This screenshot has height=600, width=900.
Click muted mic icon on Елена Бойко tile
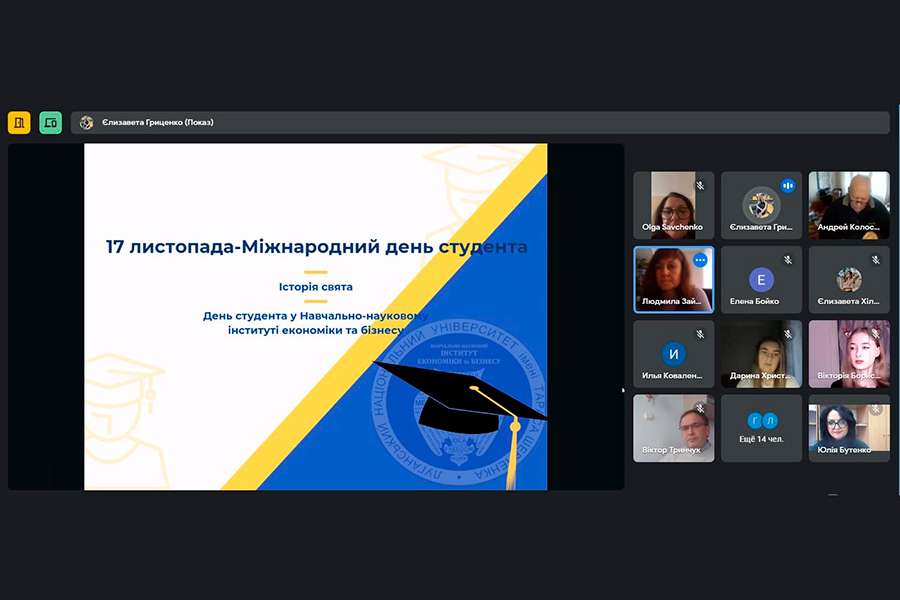coord(788,260)
